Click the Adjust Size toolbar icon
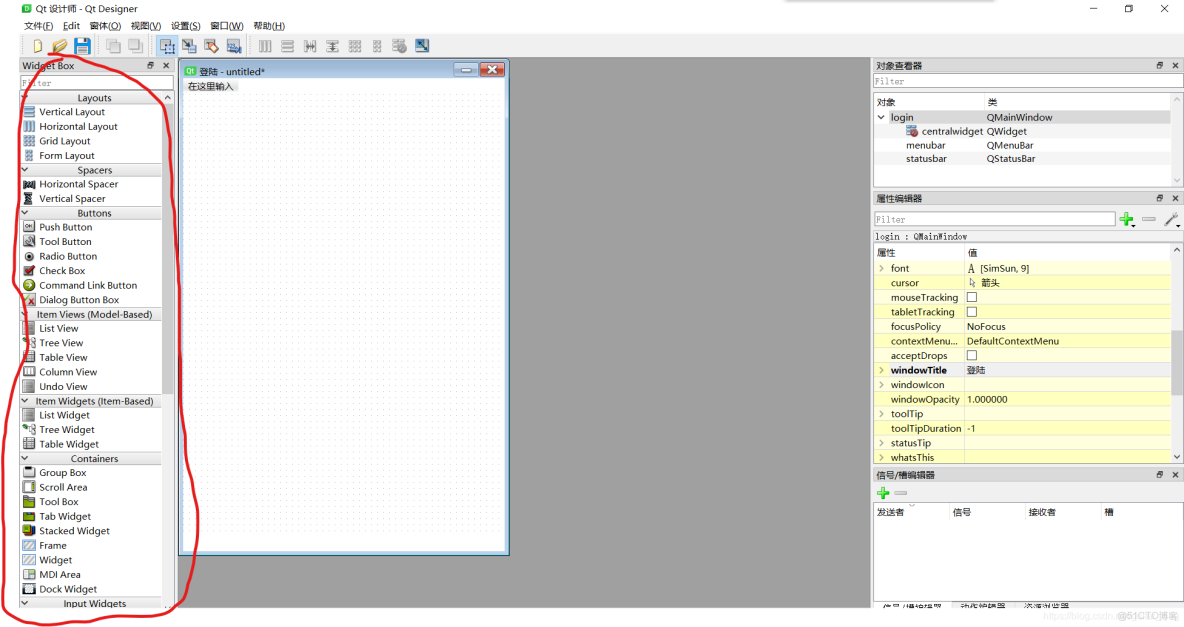1184x627 pixels. (422, 46)
